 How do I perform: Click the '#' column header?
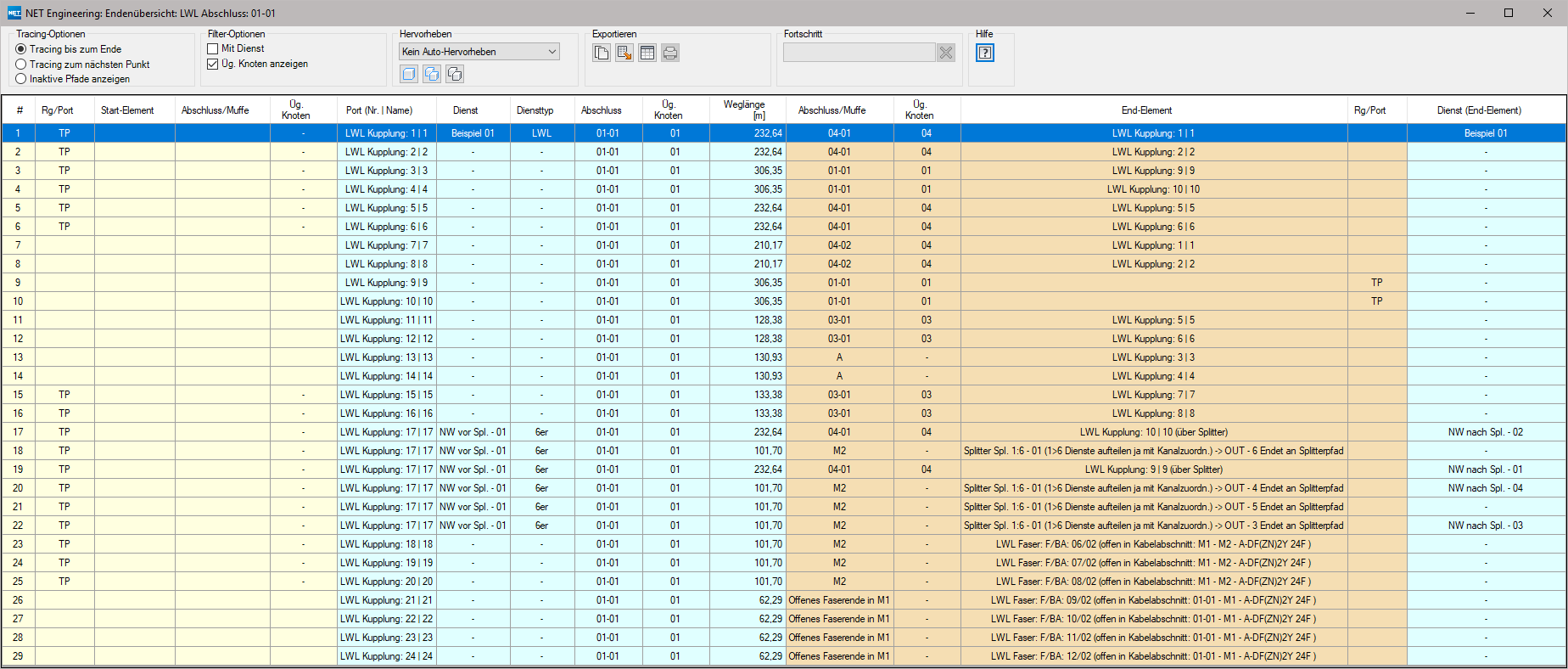19,110
